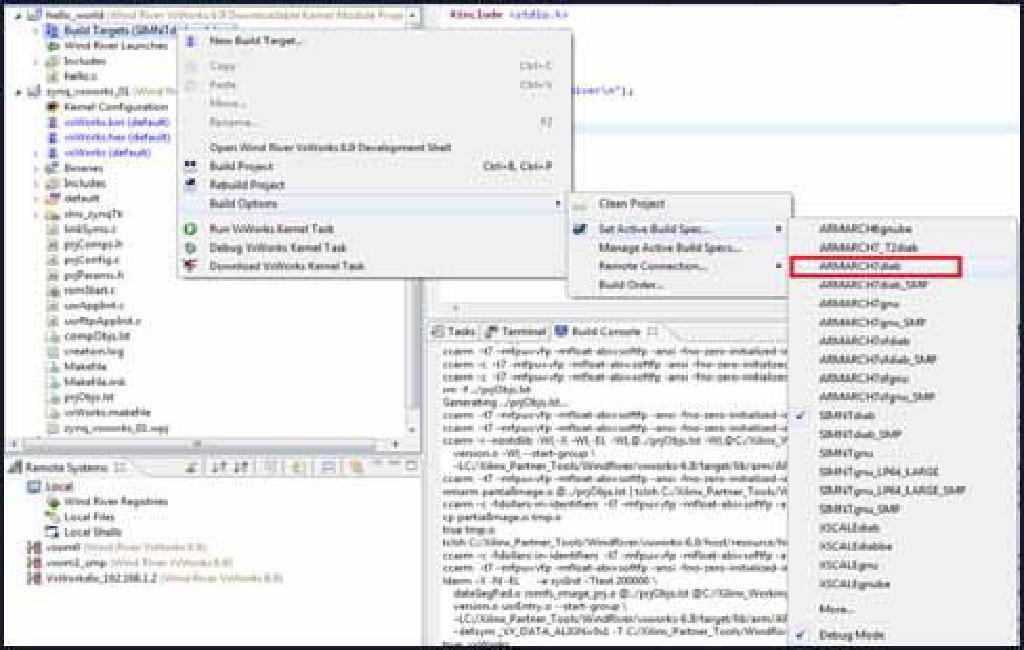
Task: Click the Build Project hammer icon
Action: [x=189, y=166]
